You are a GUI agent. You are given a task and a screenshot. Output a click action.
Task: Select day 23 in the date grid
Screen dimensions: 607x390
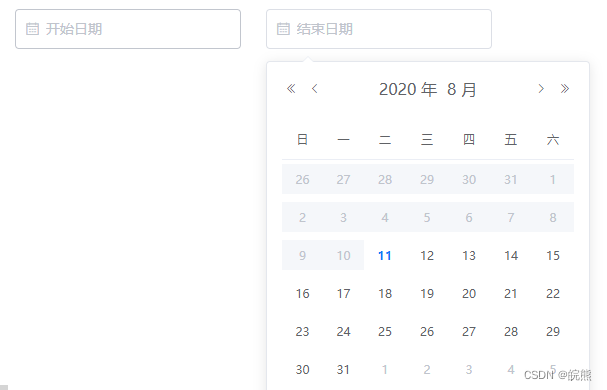coord(302,332)
